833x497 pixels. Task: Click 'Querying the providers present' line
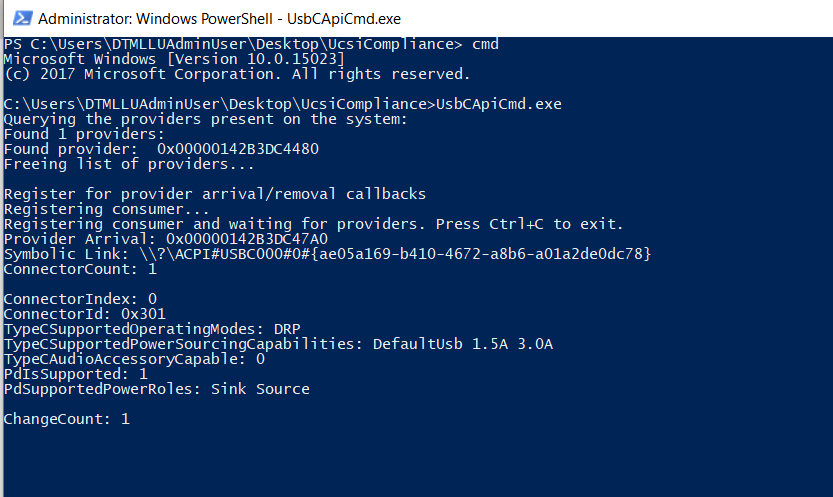(206, 119)
